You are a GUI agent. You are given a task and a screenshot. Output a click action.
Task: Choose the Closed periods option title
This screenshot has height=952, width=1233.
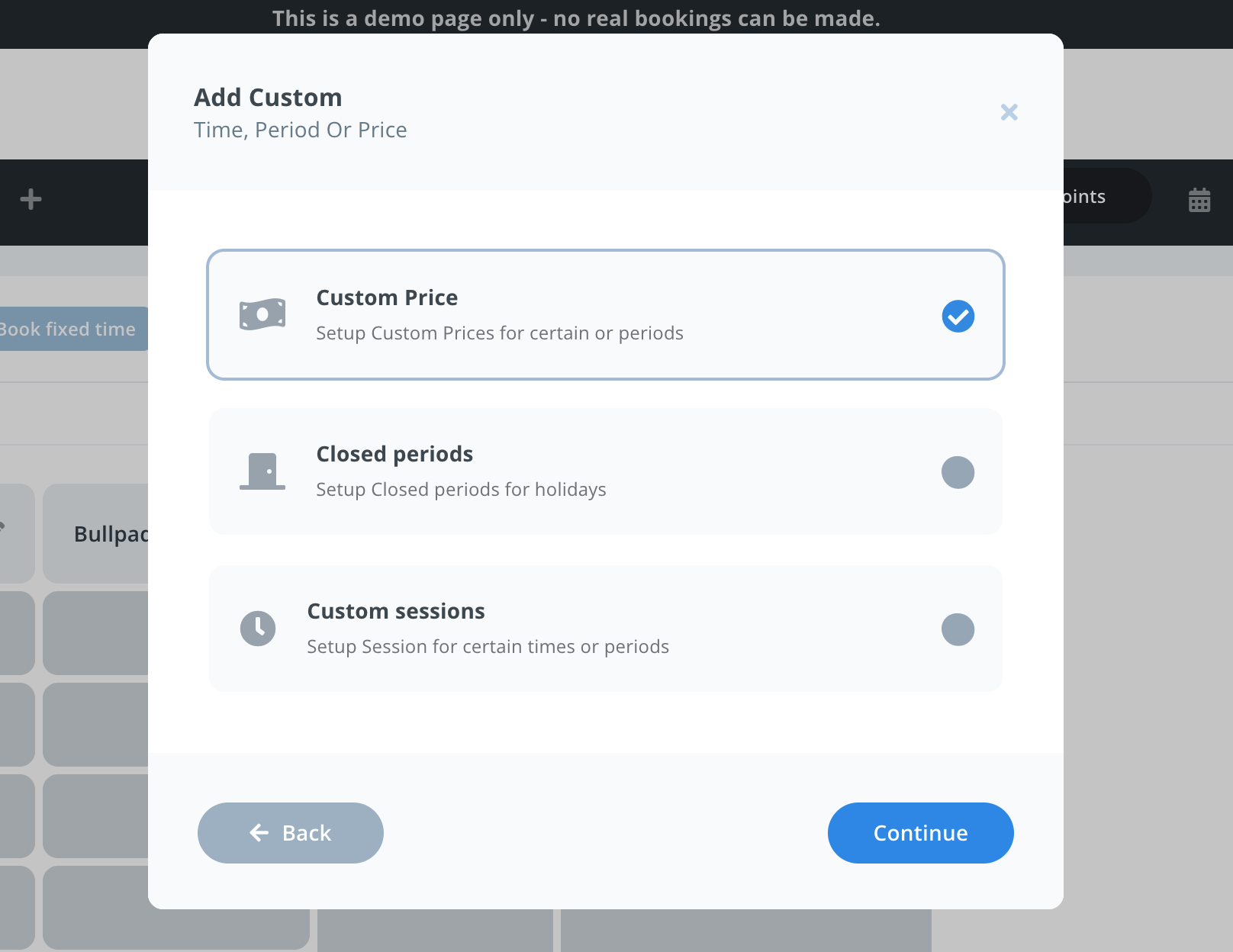pyautogui.click(x=394, y=454)
